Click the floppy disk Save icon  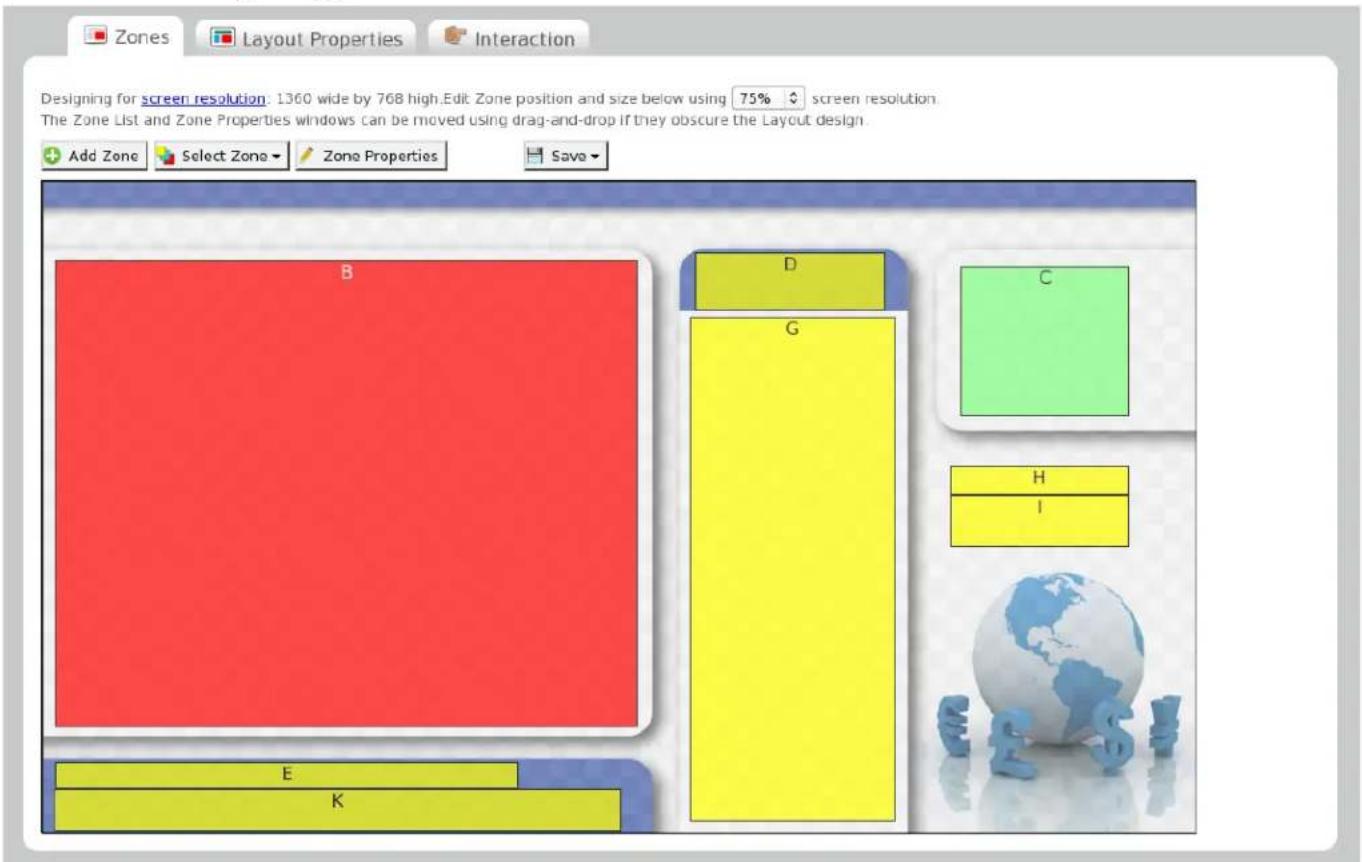[x=535, y=157]
